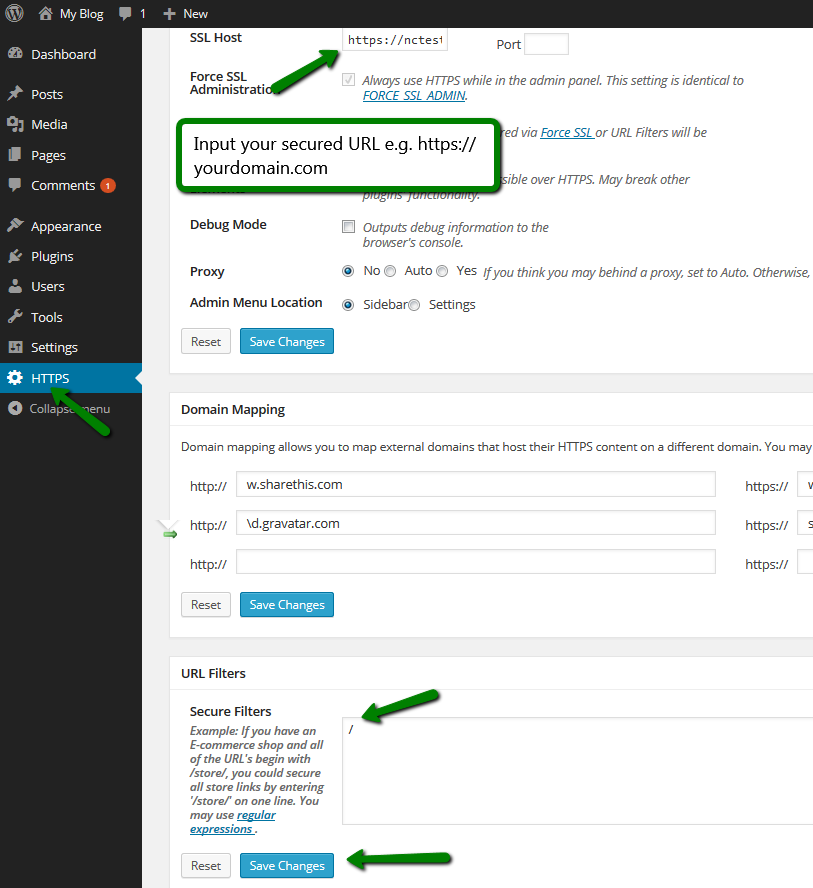This screenshot has height=888, width=813.
Task: Open the comments bubble icon in admin bar
Action: click(125, 14)
